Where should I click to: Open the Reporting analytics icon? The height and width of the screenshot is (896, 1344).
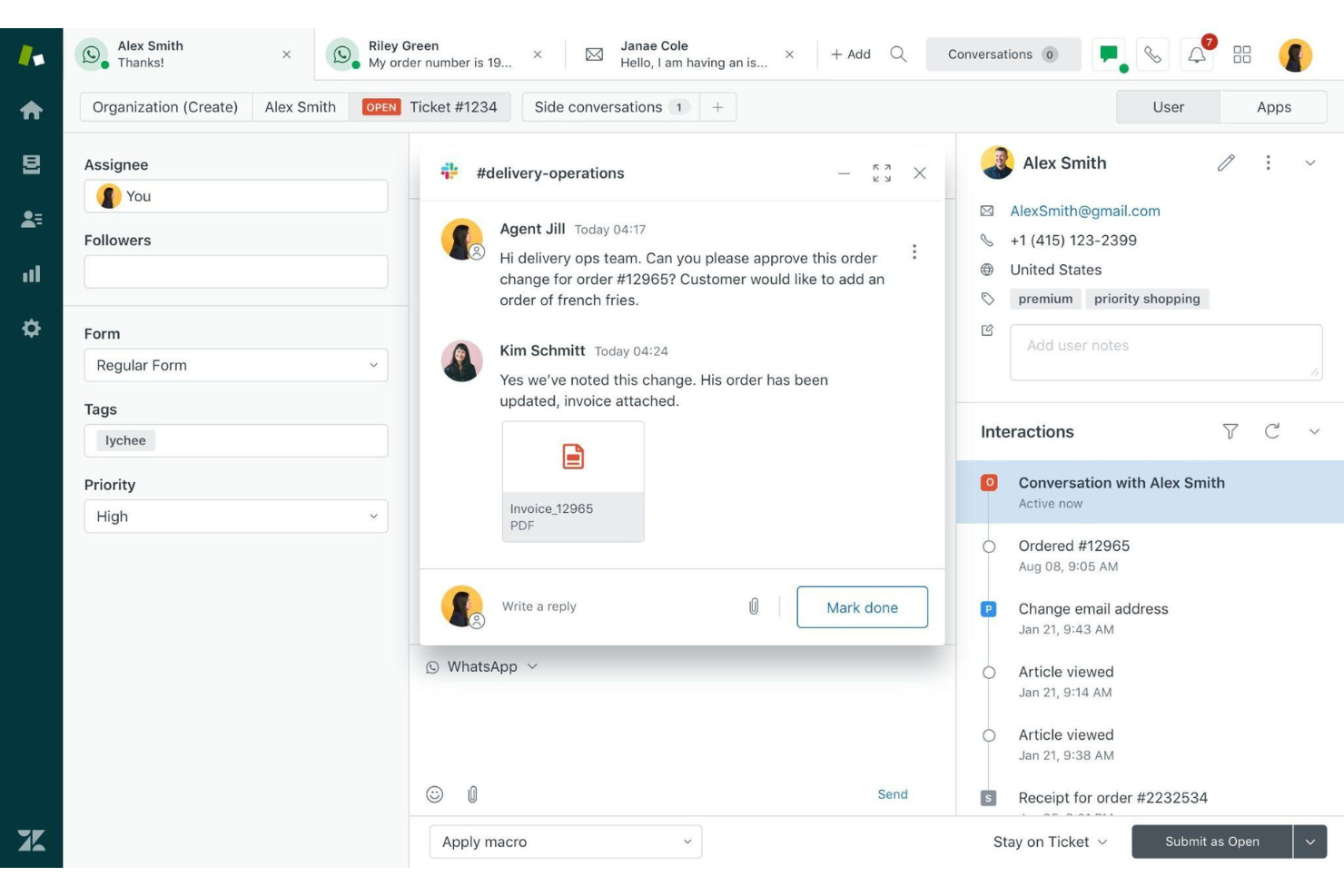pyautogui.click(x=32, y=273)
